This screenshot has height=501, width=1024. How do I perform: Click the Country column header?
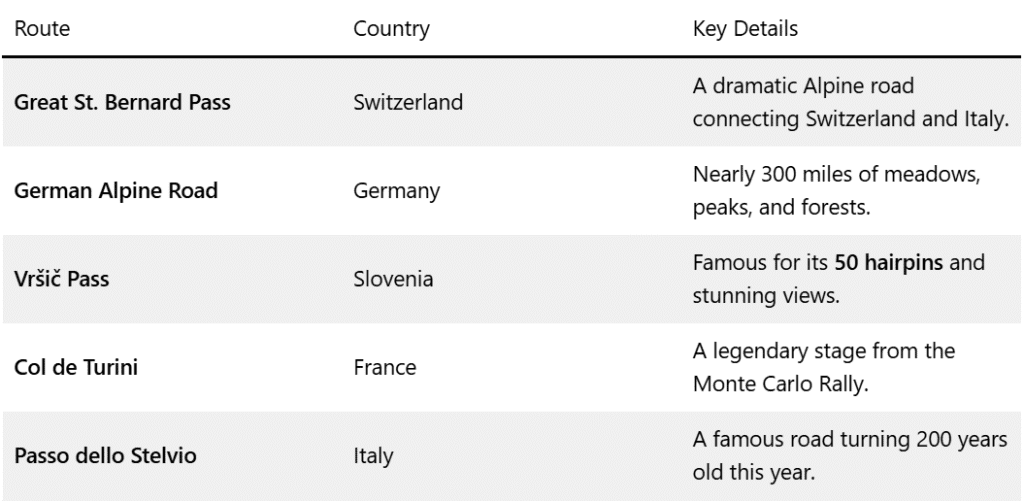pos(391,29)
